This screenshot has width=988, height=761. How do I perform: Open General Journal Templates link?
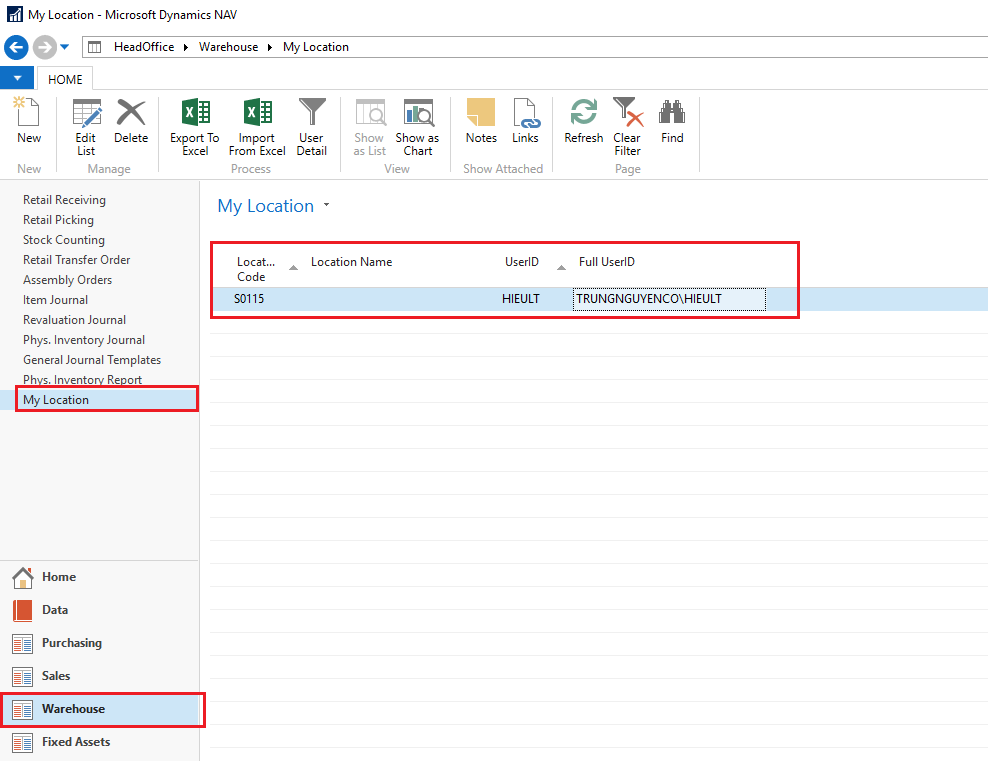(x=92, y=360)
